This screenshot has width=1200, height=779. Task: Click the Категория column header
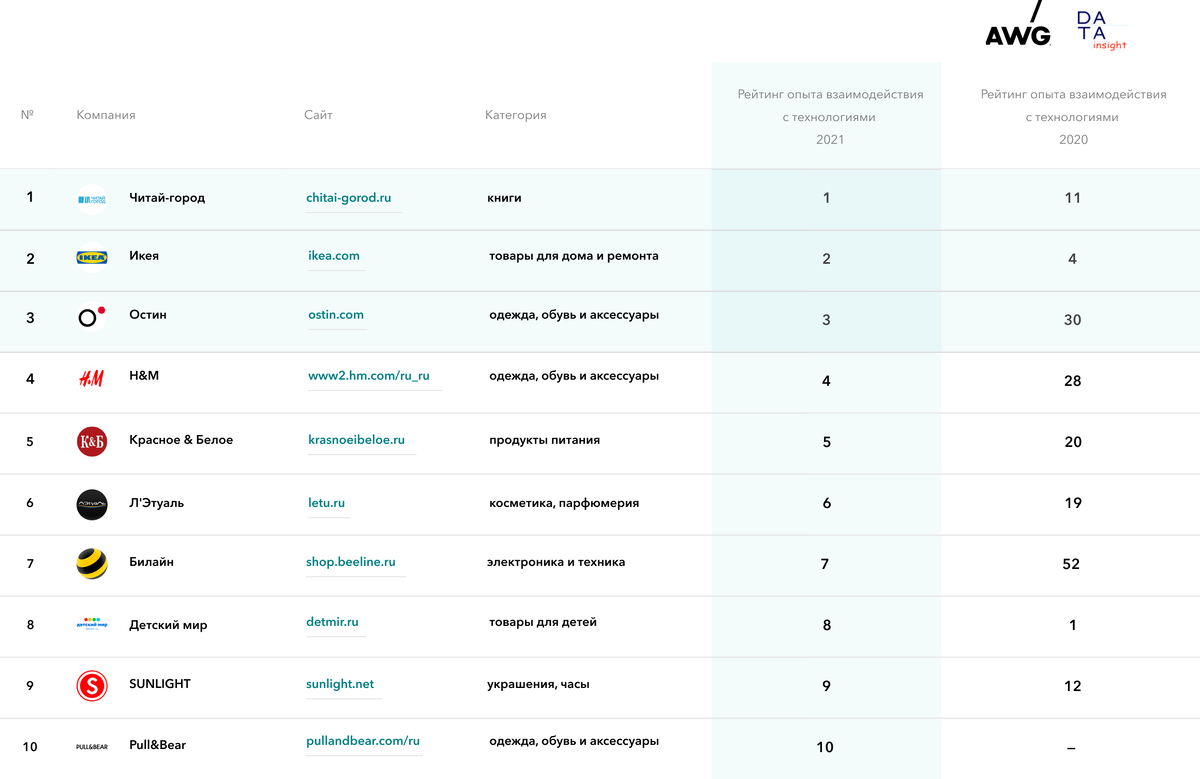[516, 115]
